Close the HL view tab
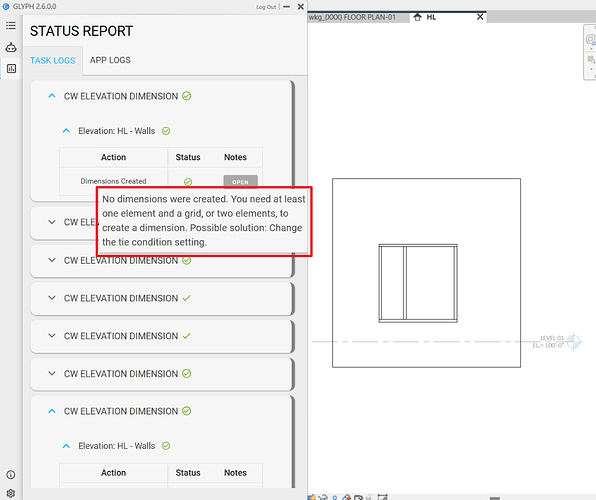Screen dimensions: 596x500 pos(480,17)
